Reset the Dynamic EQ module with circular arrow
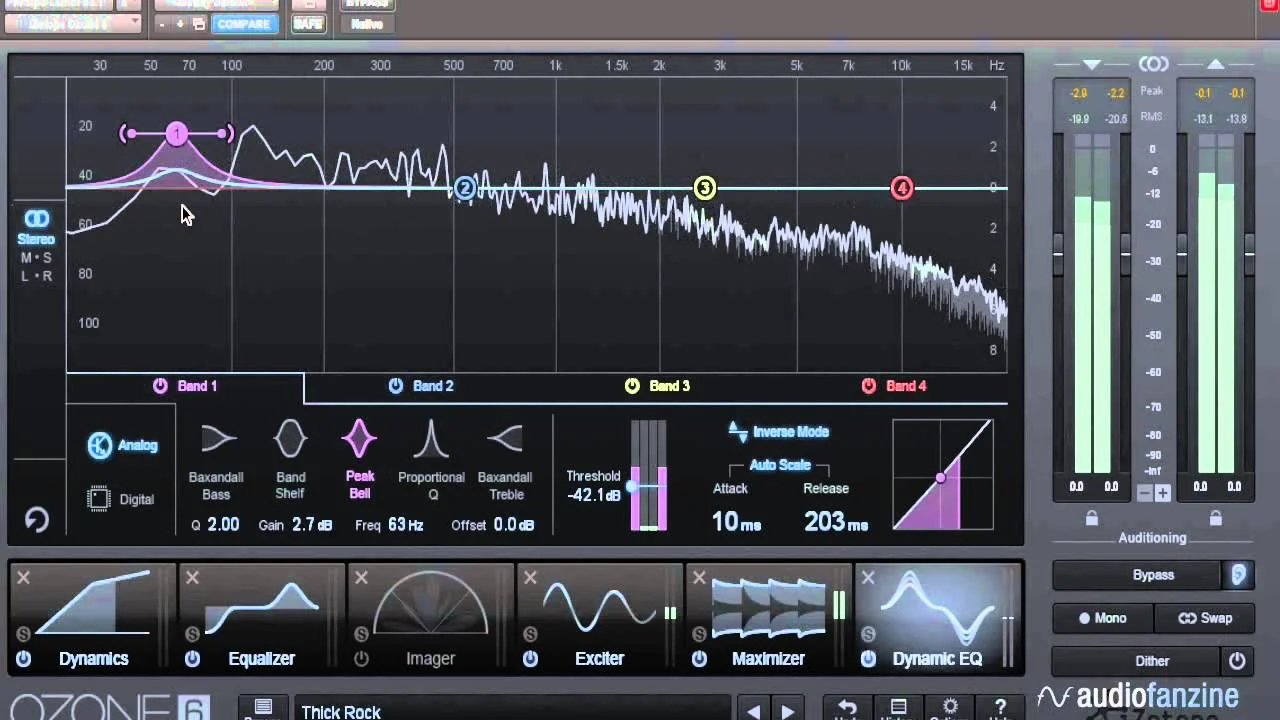The image size is (1280, 720). click(x=36, y=520)
